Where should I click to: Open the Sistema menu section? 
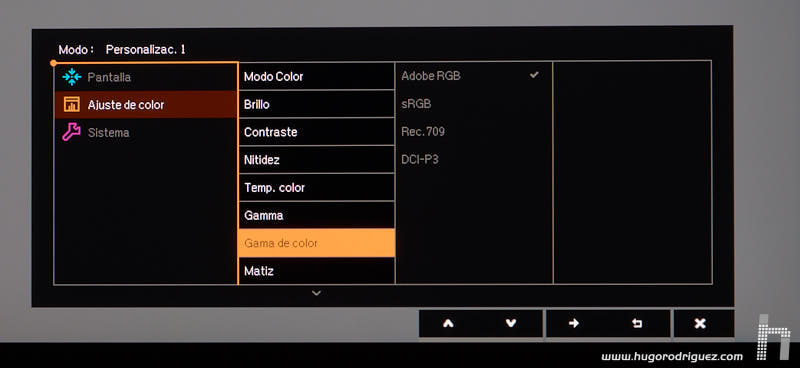pos(146,132)
